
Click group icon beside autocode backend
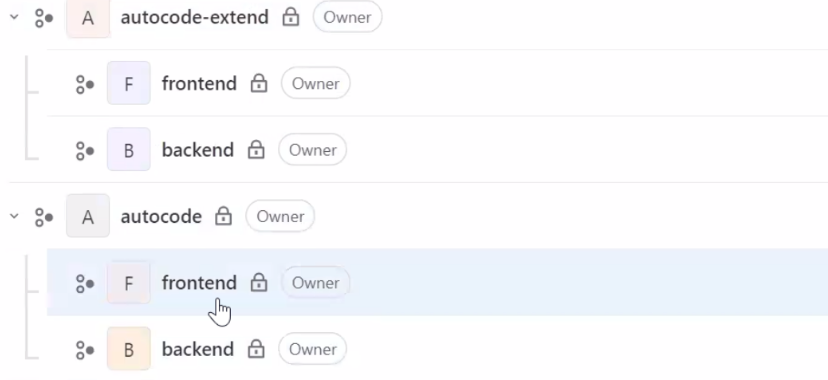[x=84, y=350]
